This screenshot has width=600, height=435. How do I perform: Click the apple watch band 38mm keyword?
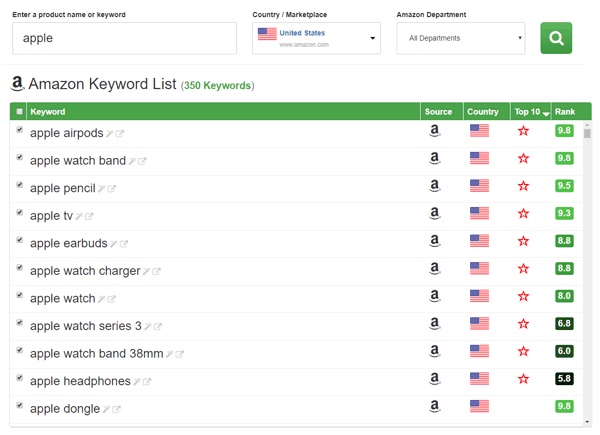point(97,354)
